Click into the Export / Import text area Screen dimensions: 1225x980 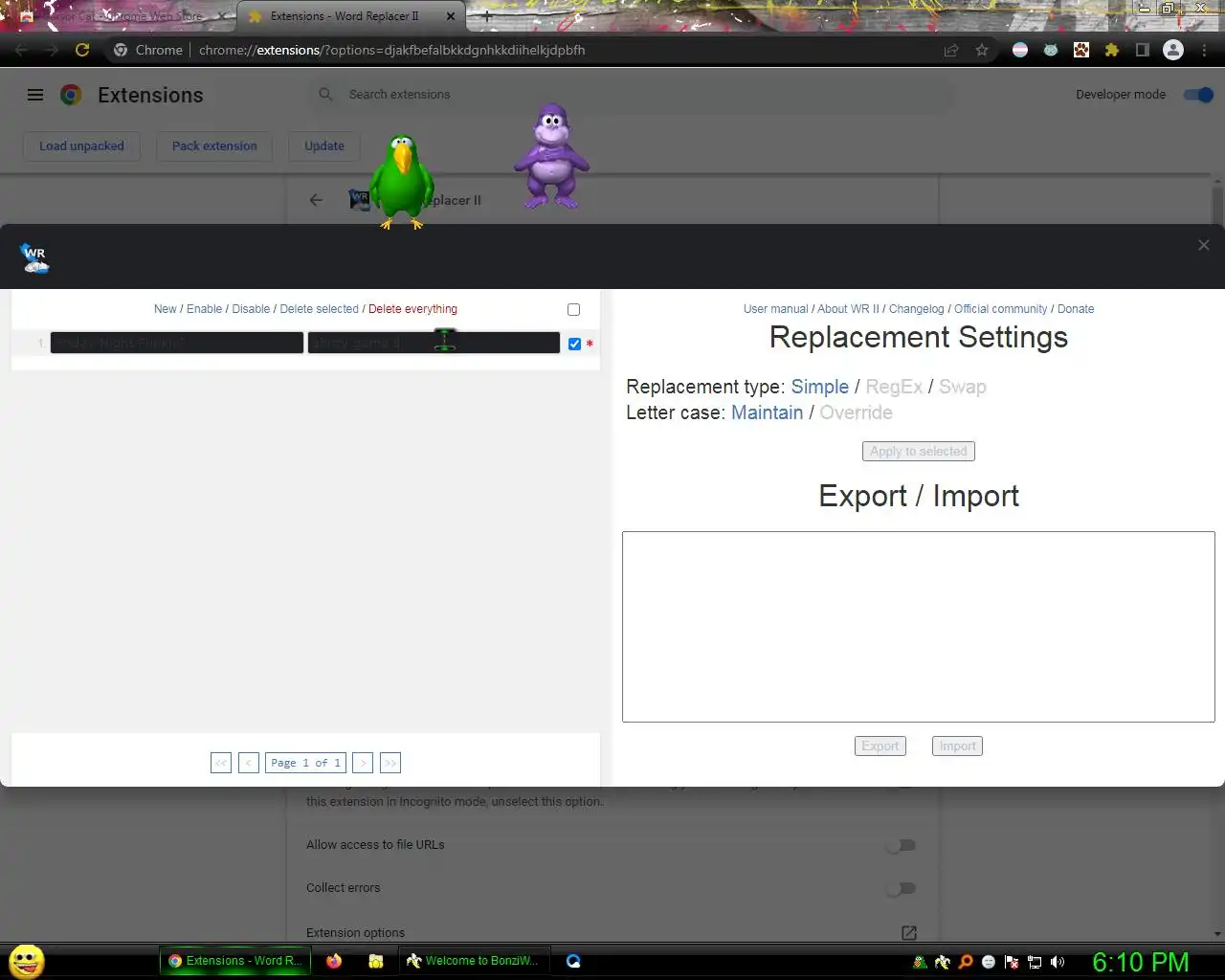pyautogui.click(x=919, y=627)
